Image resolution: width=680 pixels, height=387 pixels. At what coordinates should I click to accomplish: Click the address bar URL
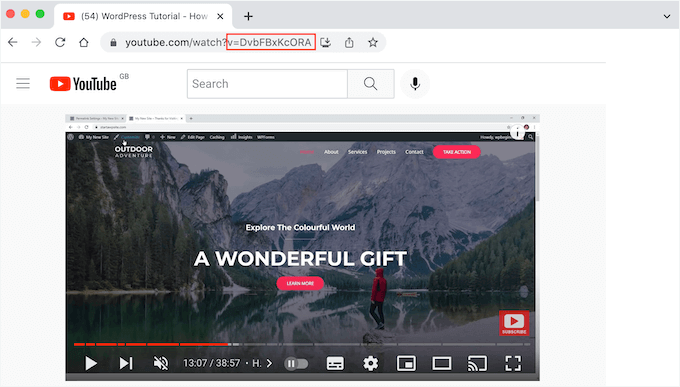218,43
